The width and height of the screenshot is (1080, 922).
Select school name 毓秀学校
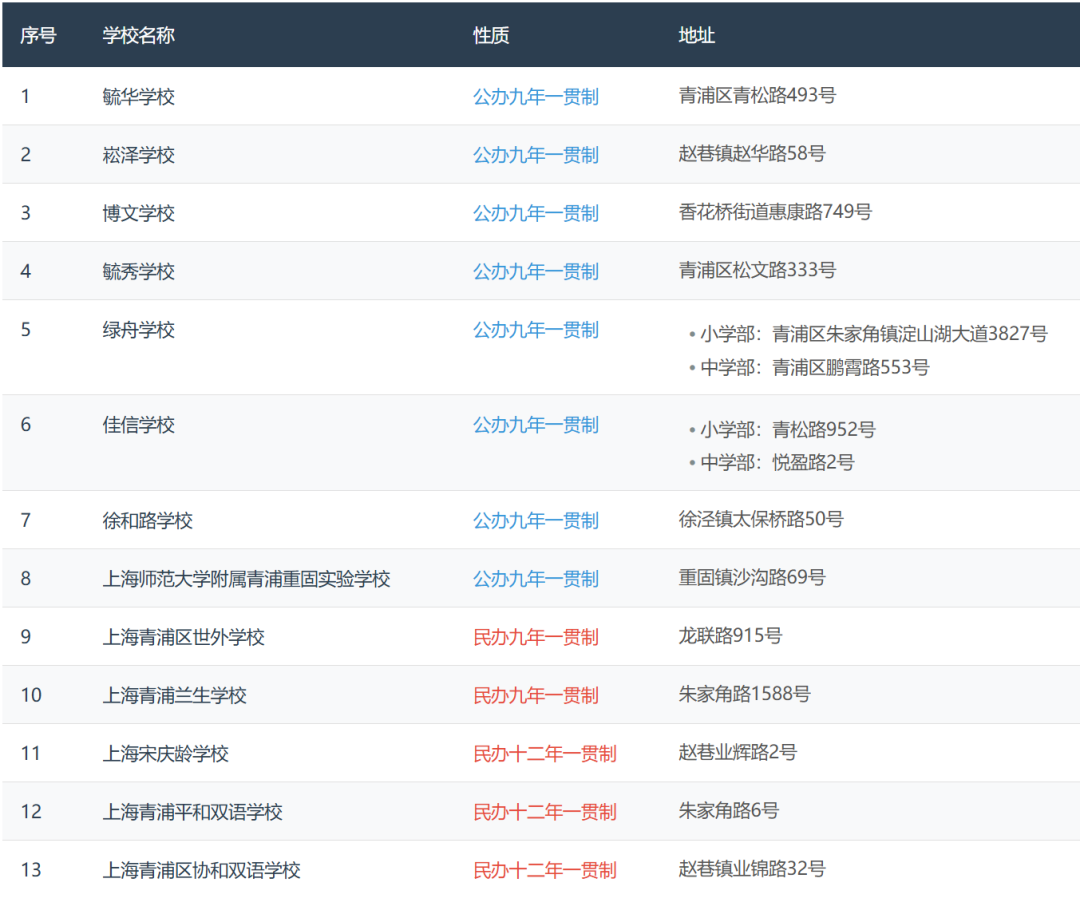coord(138,271)
